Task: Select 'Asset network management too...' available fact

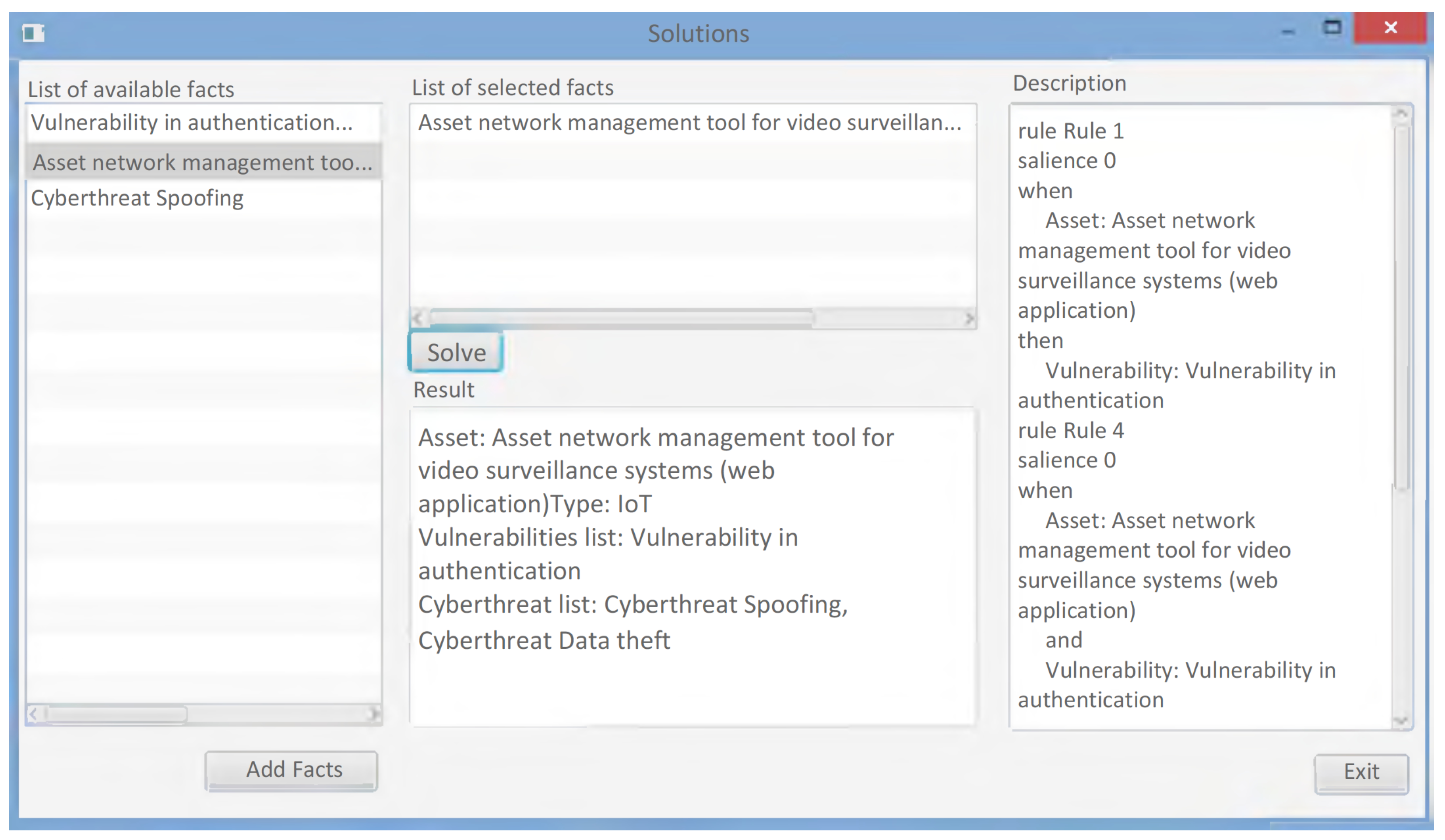Action: [202, 163]
